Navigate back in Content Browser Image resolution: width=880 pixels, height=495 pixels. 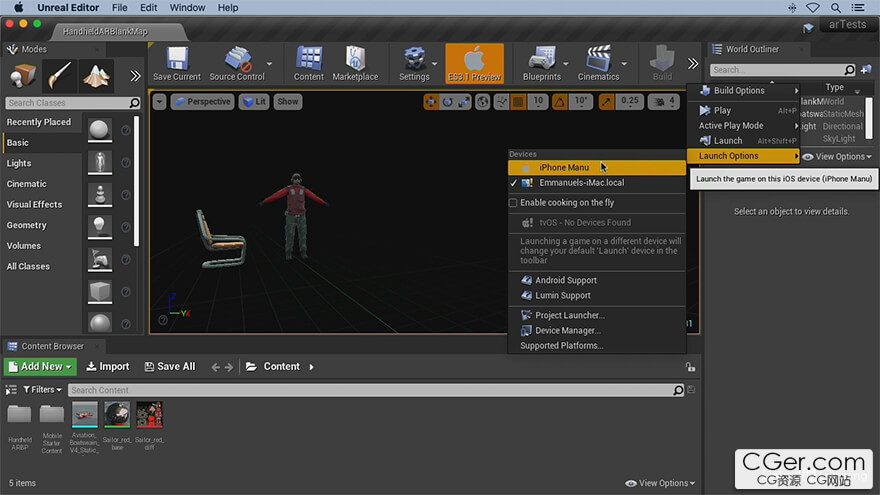(216, 367)
